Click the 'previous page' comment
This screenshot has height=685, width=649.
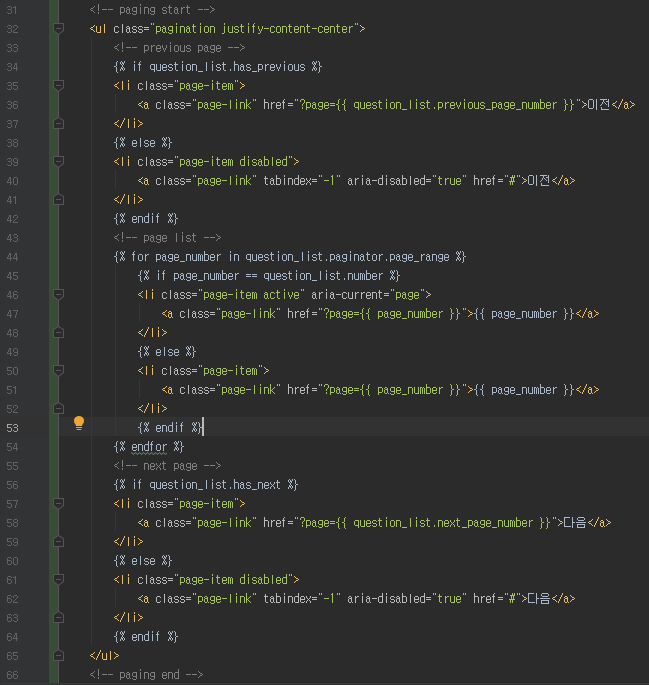tap(179, 48)
